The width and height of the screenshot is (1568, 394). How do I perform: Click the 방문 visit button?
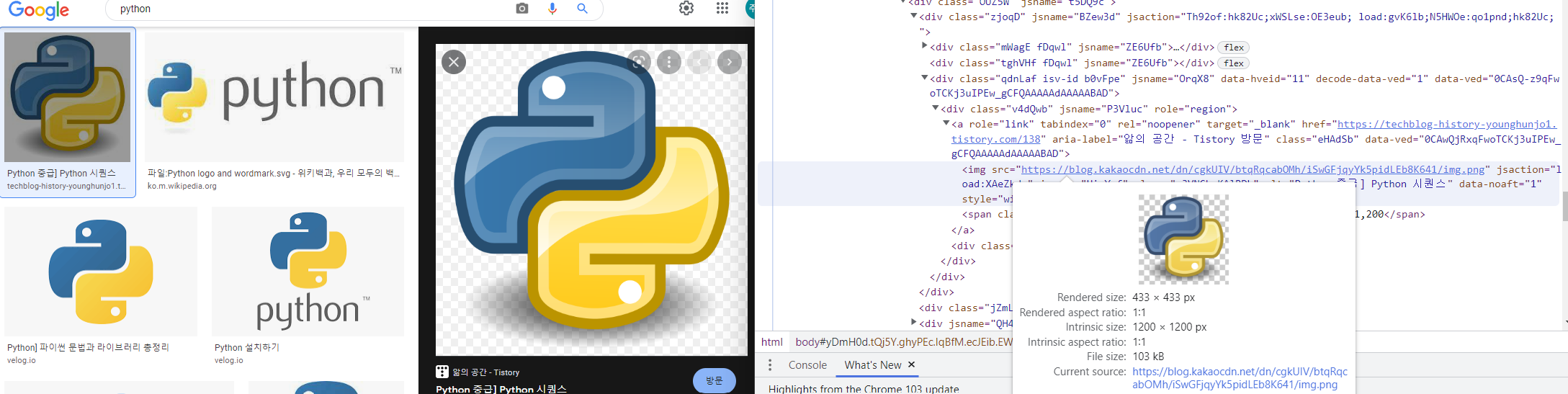[x=714, y=380]
